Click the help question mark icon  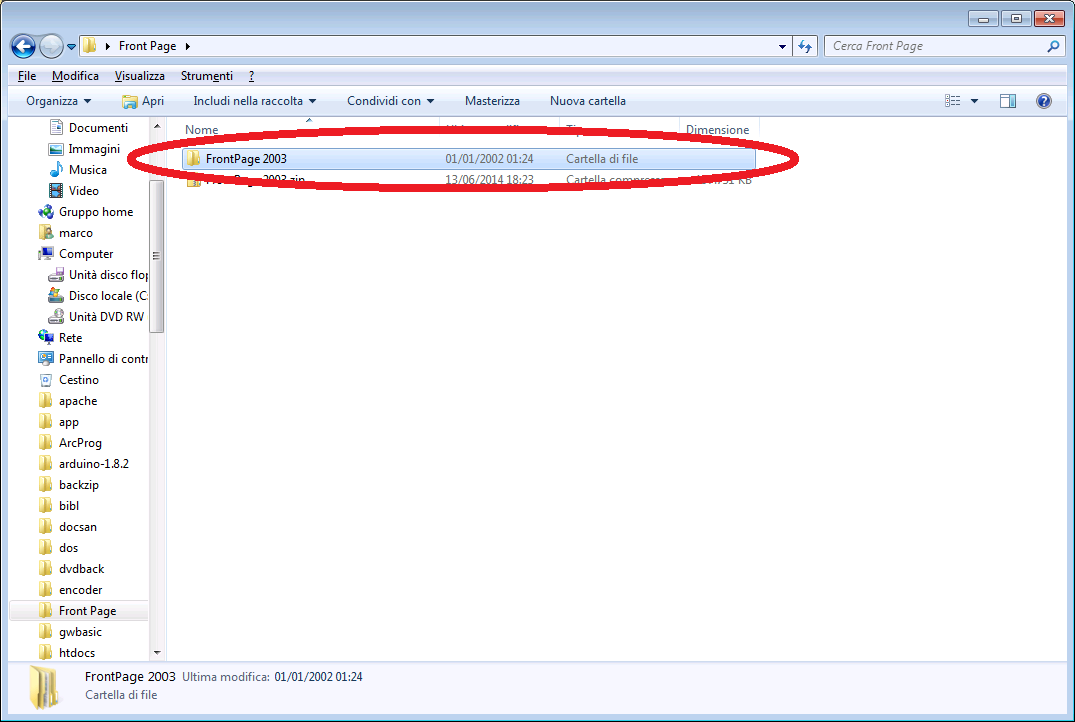click(1044, 101)
